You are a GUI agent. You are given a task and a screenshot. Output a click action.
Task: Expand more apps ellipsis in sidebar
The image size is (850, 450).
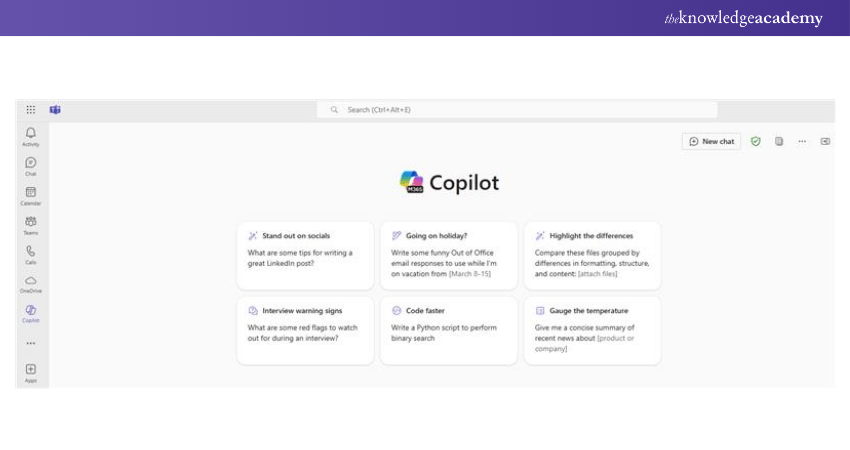coord(31,343)
